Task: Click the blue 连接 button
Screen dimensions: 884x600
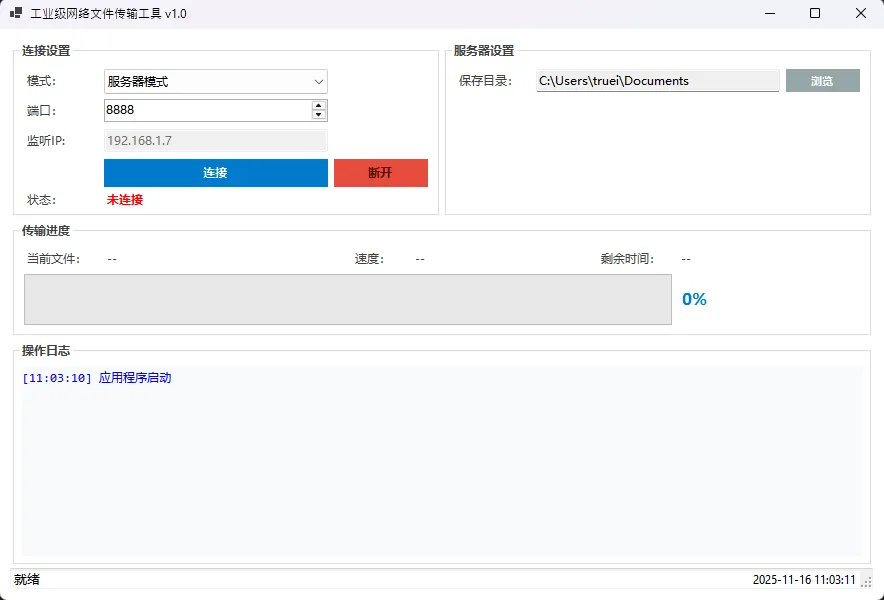Action: pyautogui.click(x=215, y=173)
